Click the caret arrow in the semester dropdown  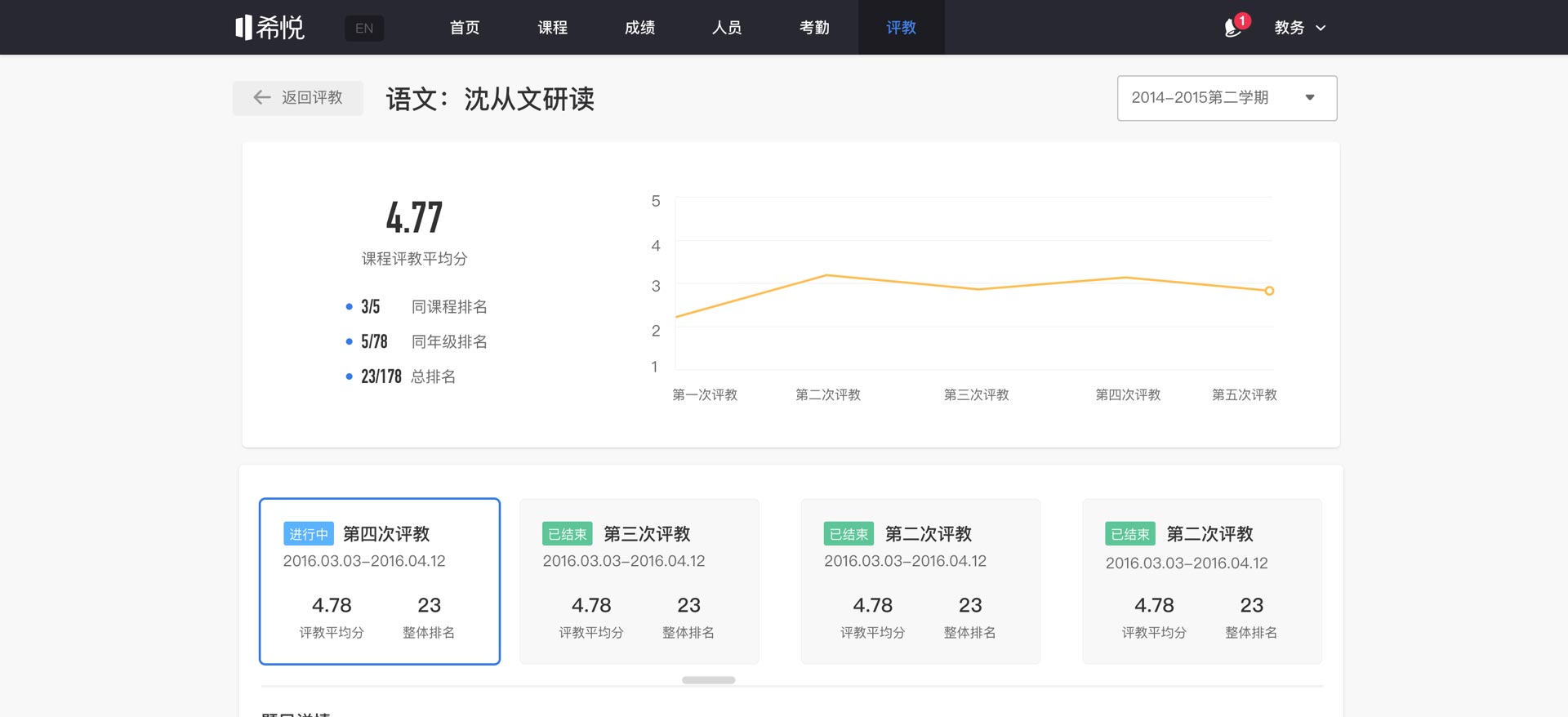1310,98
